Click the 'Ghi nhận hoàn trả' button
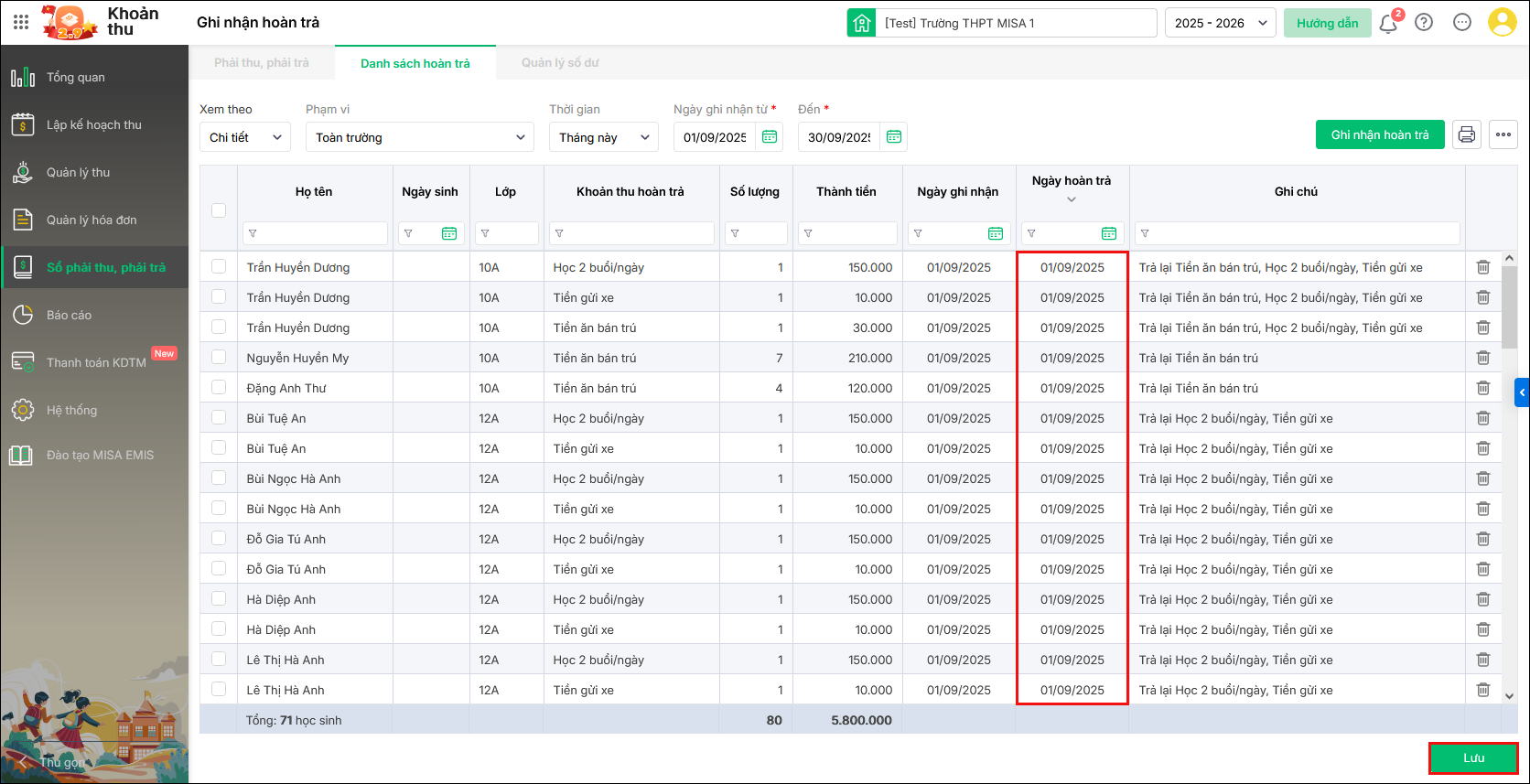The width and height of the screenshot is (1530, 784). coord(1379,134)
